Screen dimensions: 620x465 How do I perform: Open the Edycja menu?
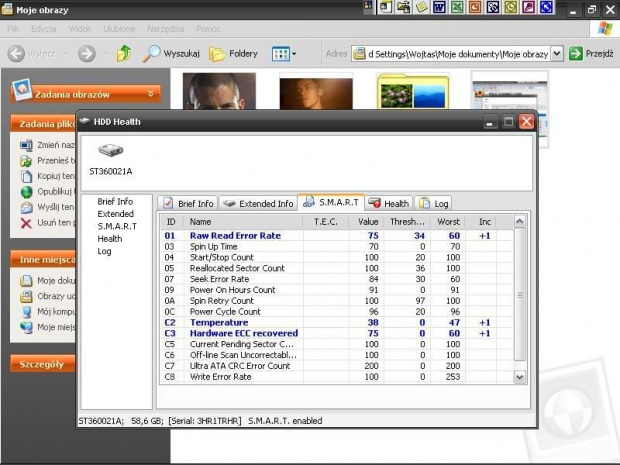pos(43,29)
